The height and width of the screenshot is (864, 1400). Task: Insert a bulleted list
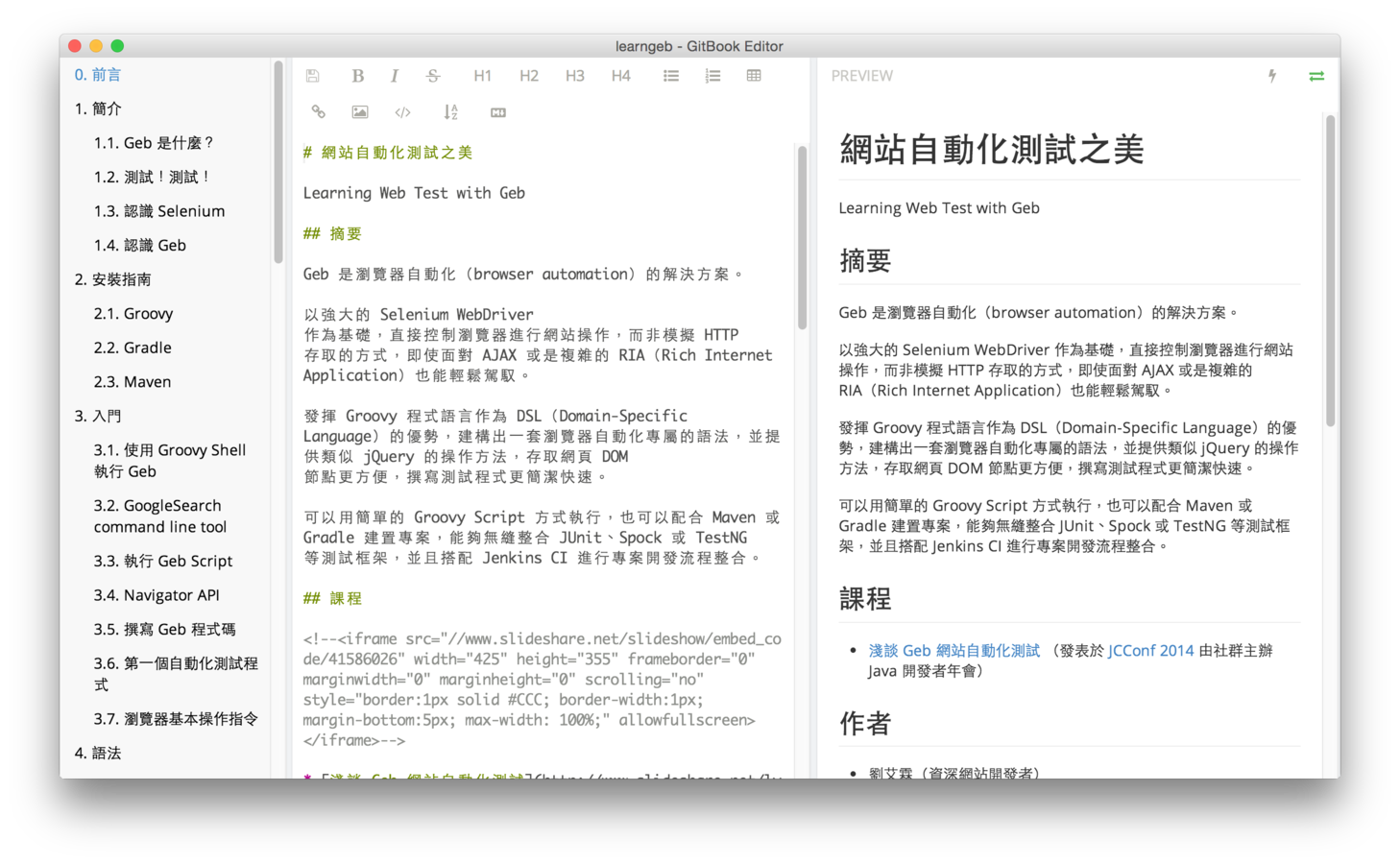coord(671,76)
